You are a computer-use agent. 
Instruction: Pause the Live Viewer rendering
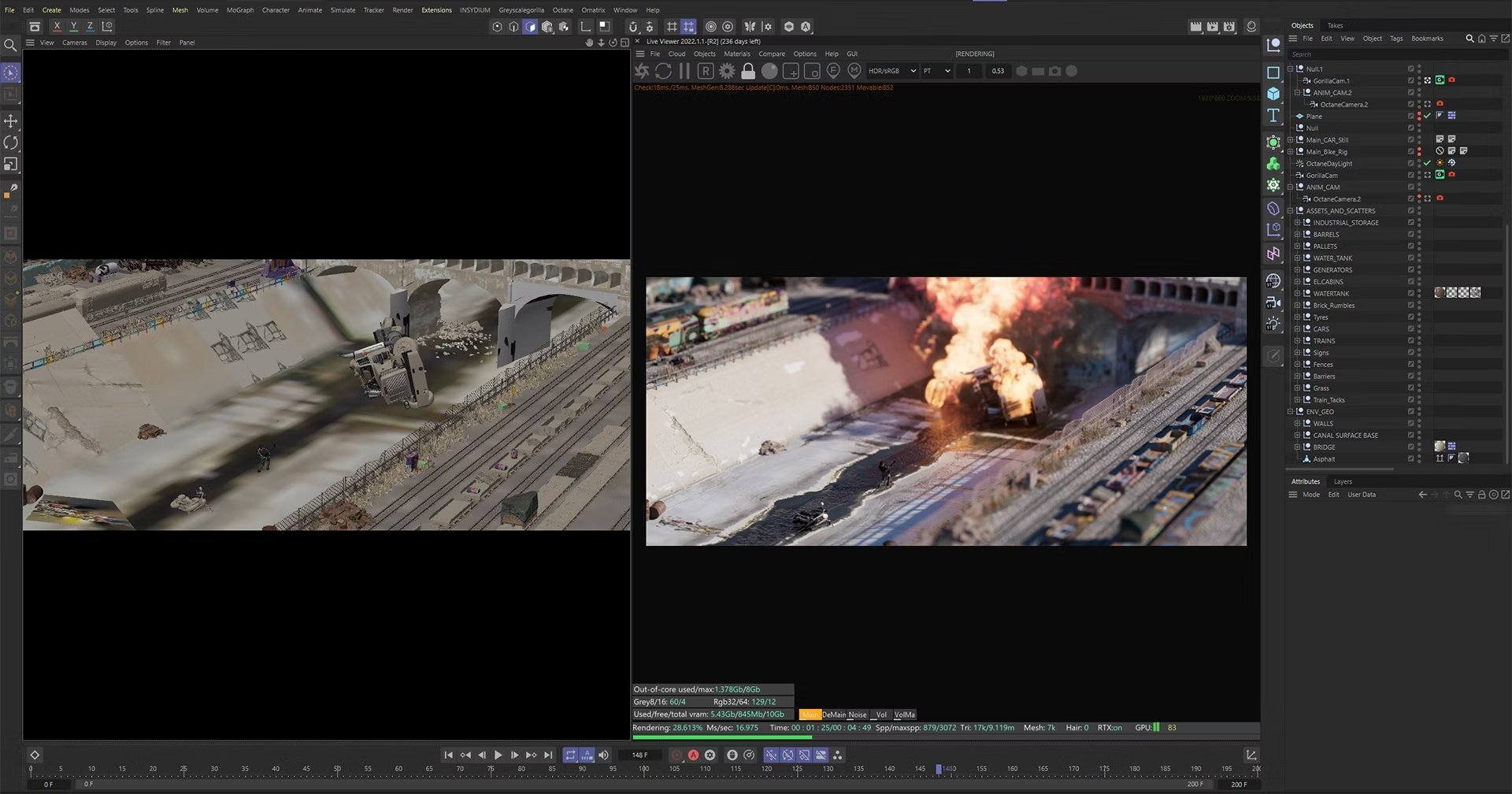pos(684,71)
